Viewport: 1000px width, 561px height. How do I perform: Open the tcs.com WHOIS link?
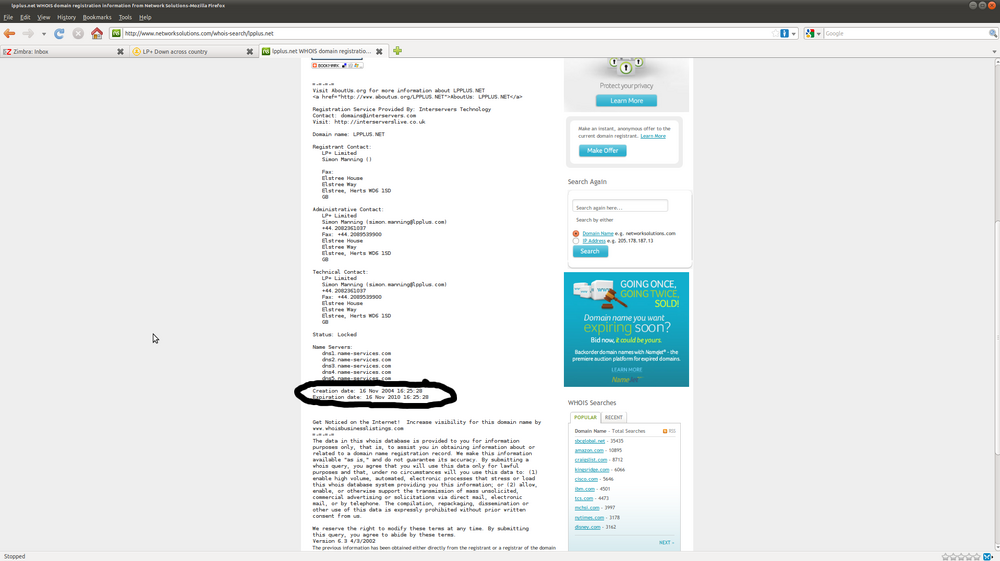[584, 498]
